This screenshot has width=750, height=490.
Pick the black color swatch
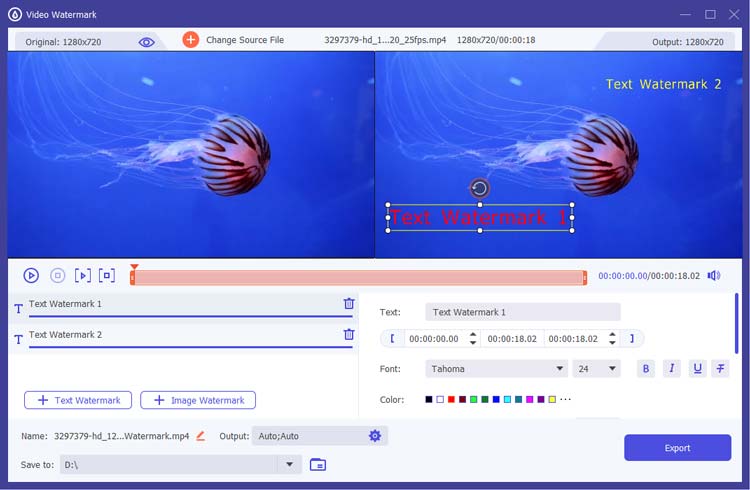coord(429,399)
